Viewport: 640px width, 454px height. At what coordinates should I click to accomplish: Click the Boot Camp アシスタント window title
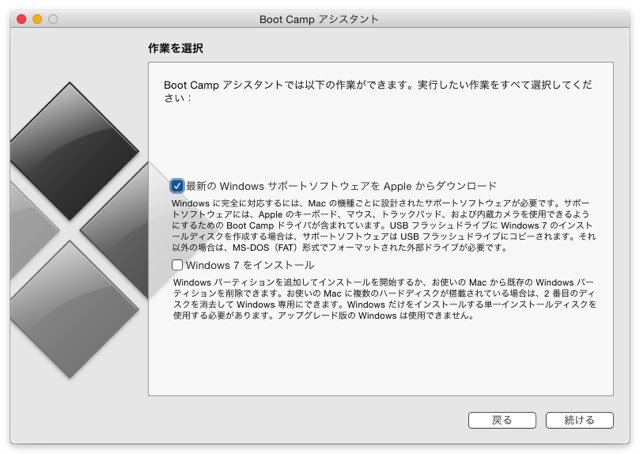pyautogui.click(x=319, y=19)
